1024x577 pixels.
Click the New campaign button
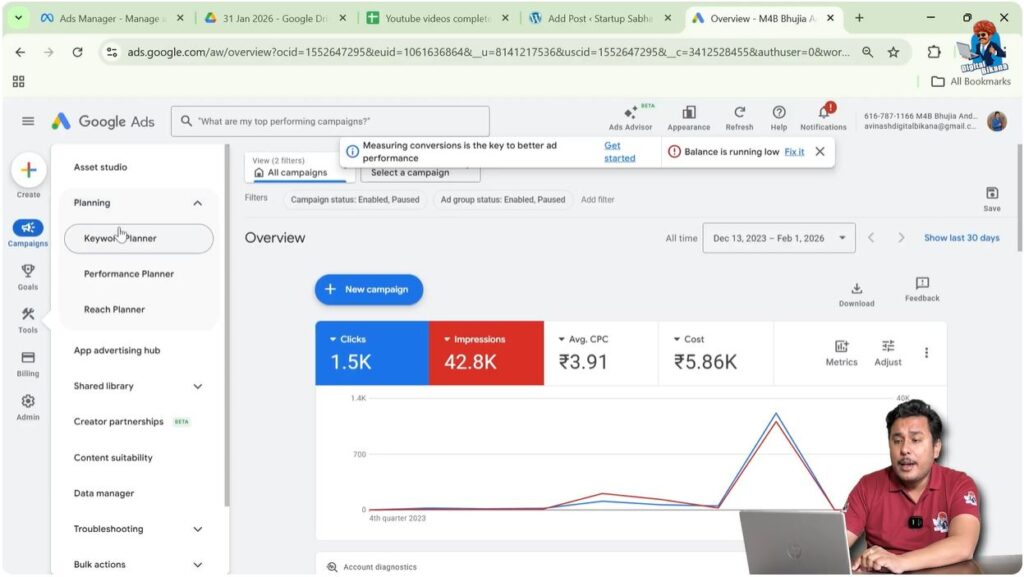(368, 289)
